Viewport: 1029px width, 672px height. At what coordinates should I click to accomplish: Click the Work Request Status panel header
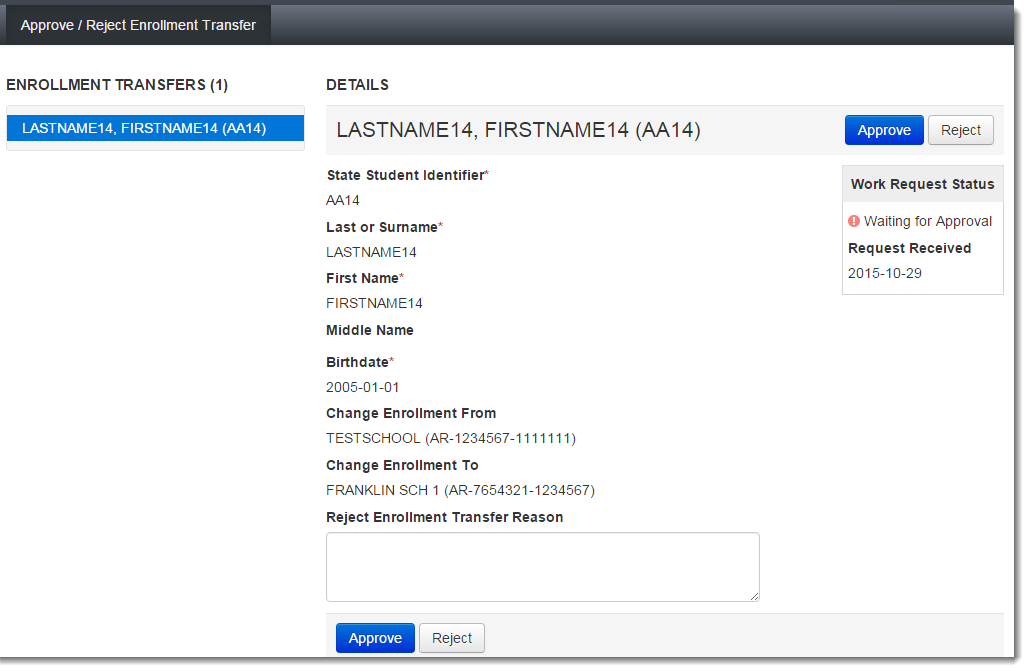point(922,184)
